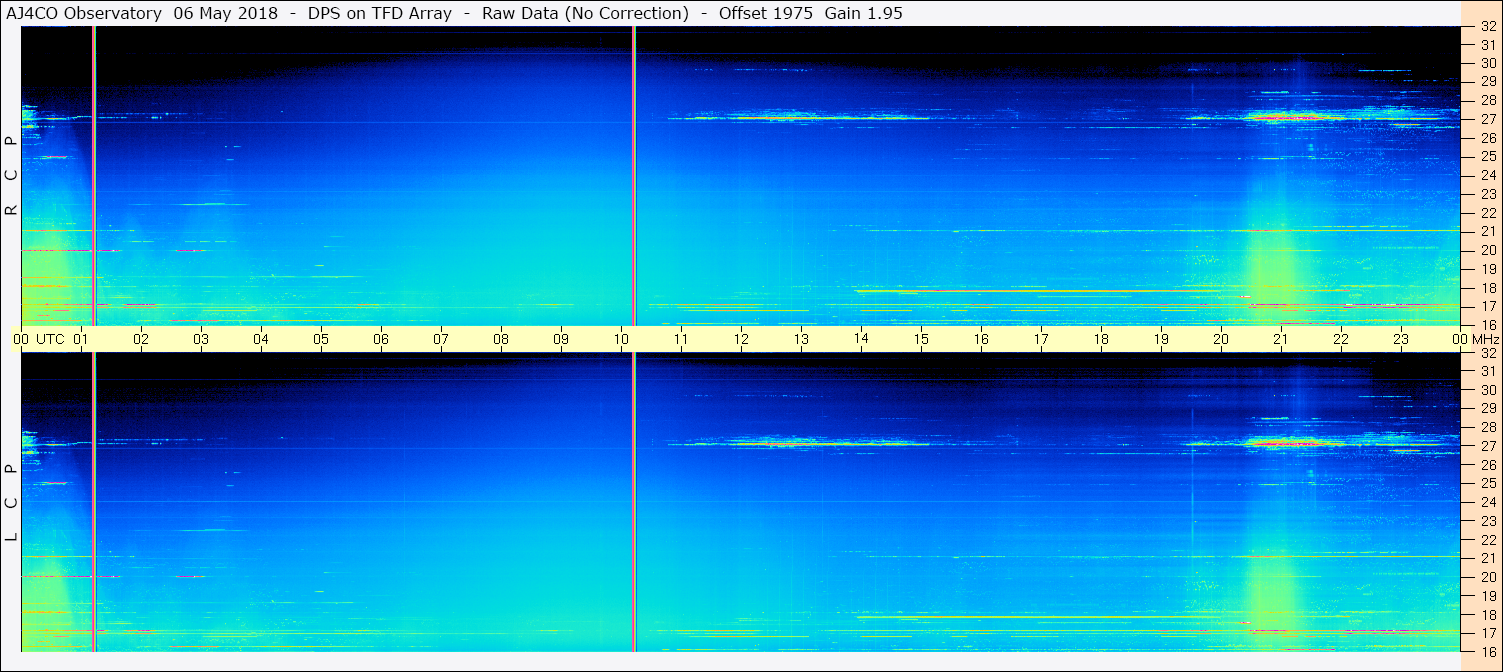Click the "MHz" label on time axis
Viewport: 1503px width, 672px height.
pos(1485,339)
